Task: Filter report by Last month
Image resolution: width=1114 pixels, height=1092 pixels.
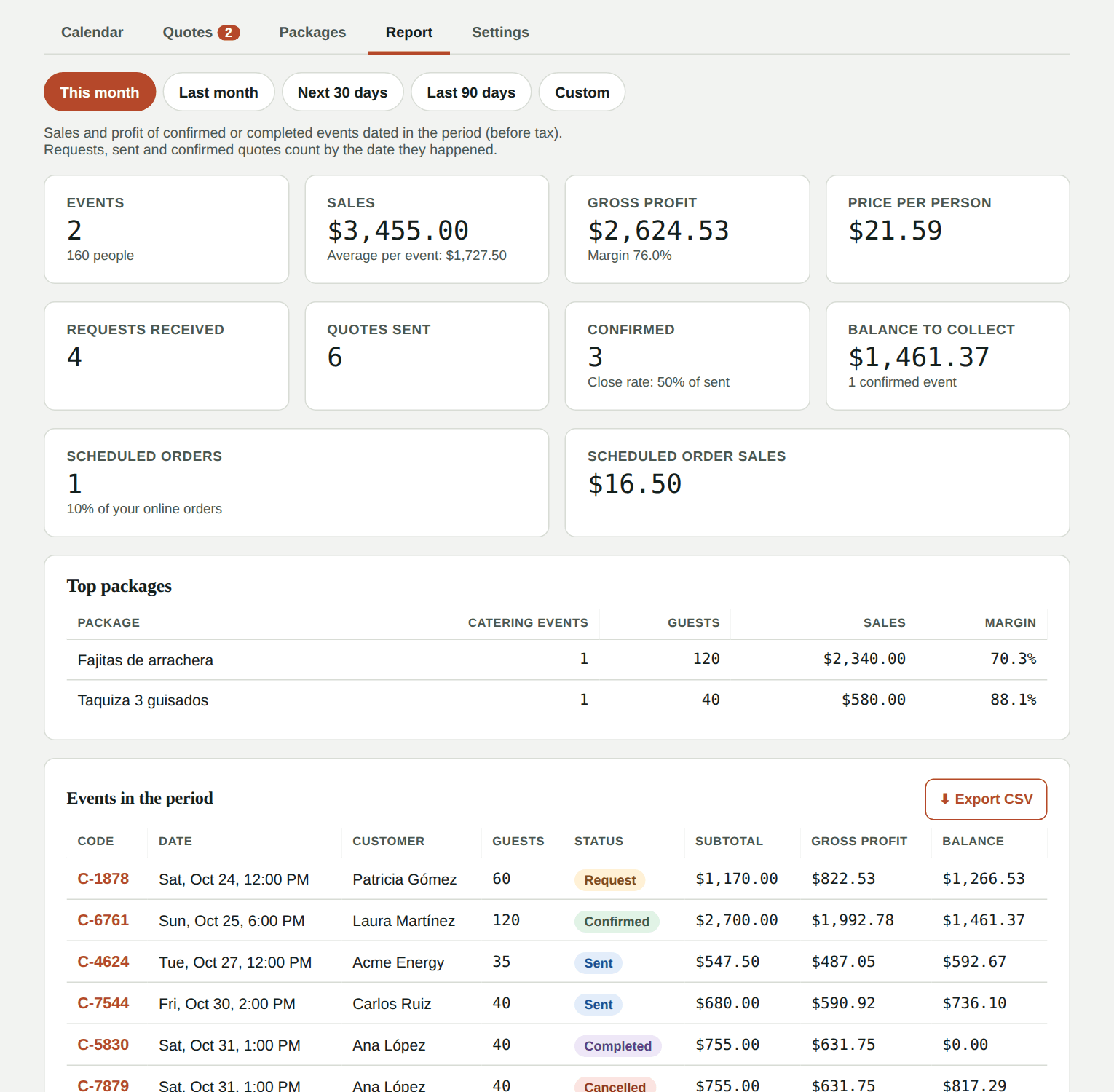Action: (218, 92)
